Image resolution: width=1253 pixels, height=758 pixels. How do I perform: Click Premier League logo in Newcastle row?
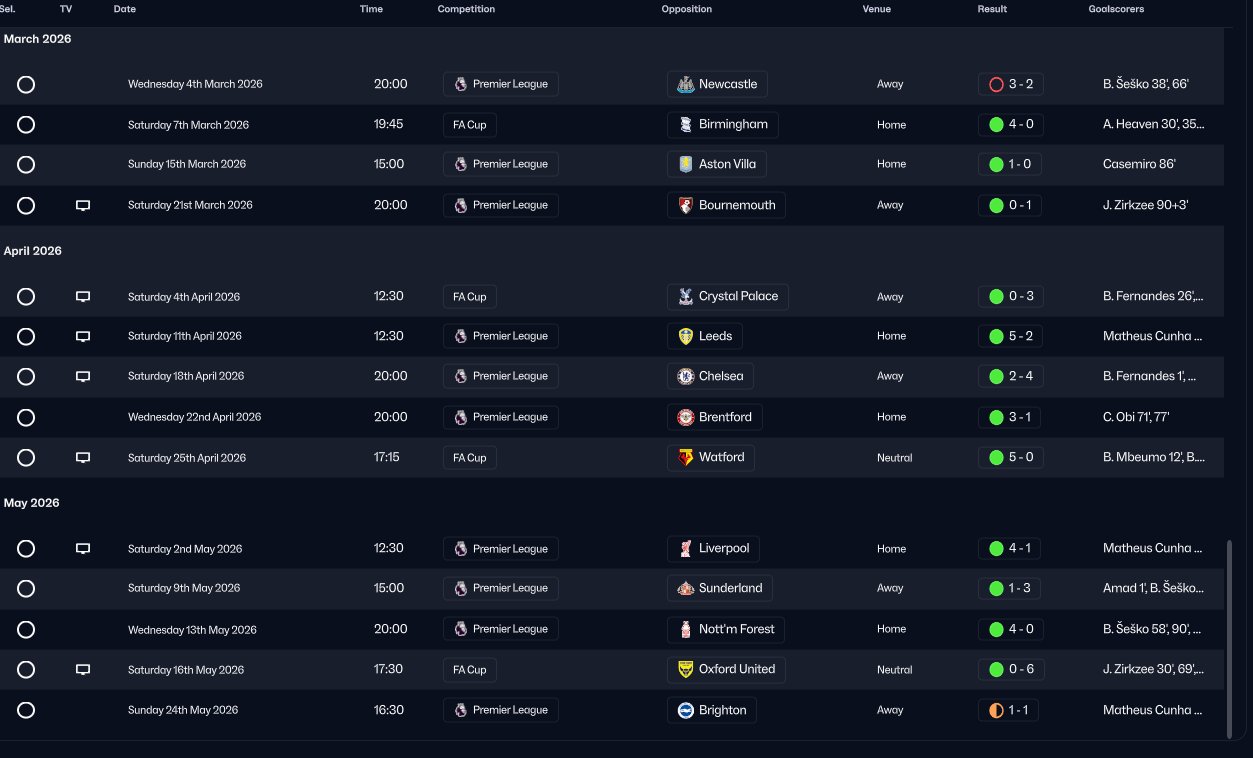(x=460, y=84)
